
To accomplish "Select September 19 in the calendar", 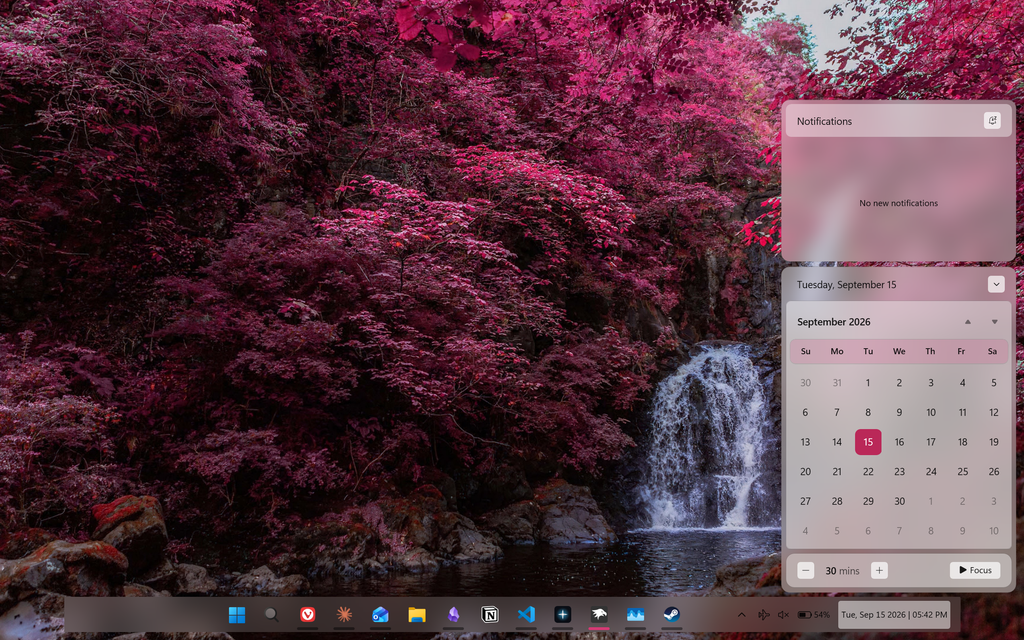I will click(993, 442).
